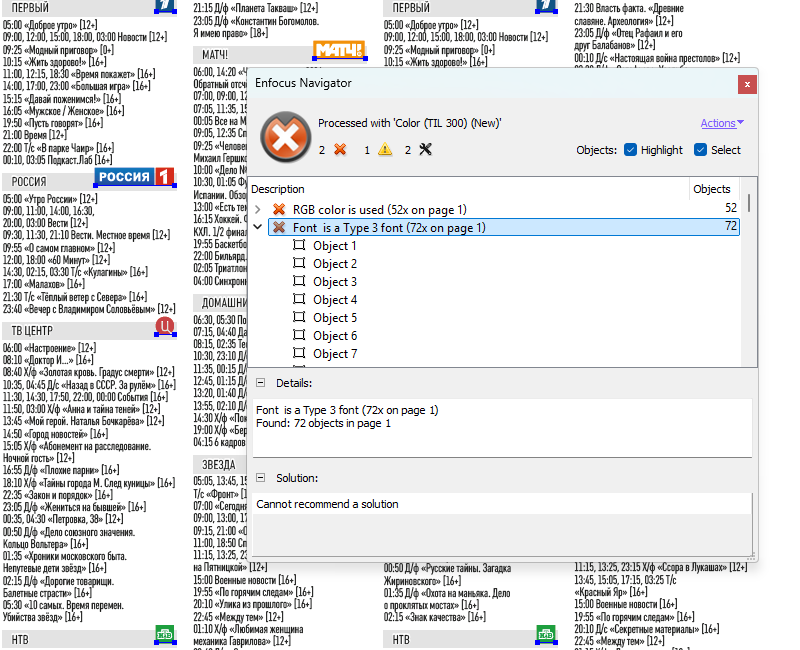Click the Object 5 frame icon
The height and width of the screenshot is (650, 800).
click(x=299, y=317)
